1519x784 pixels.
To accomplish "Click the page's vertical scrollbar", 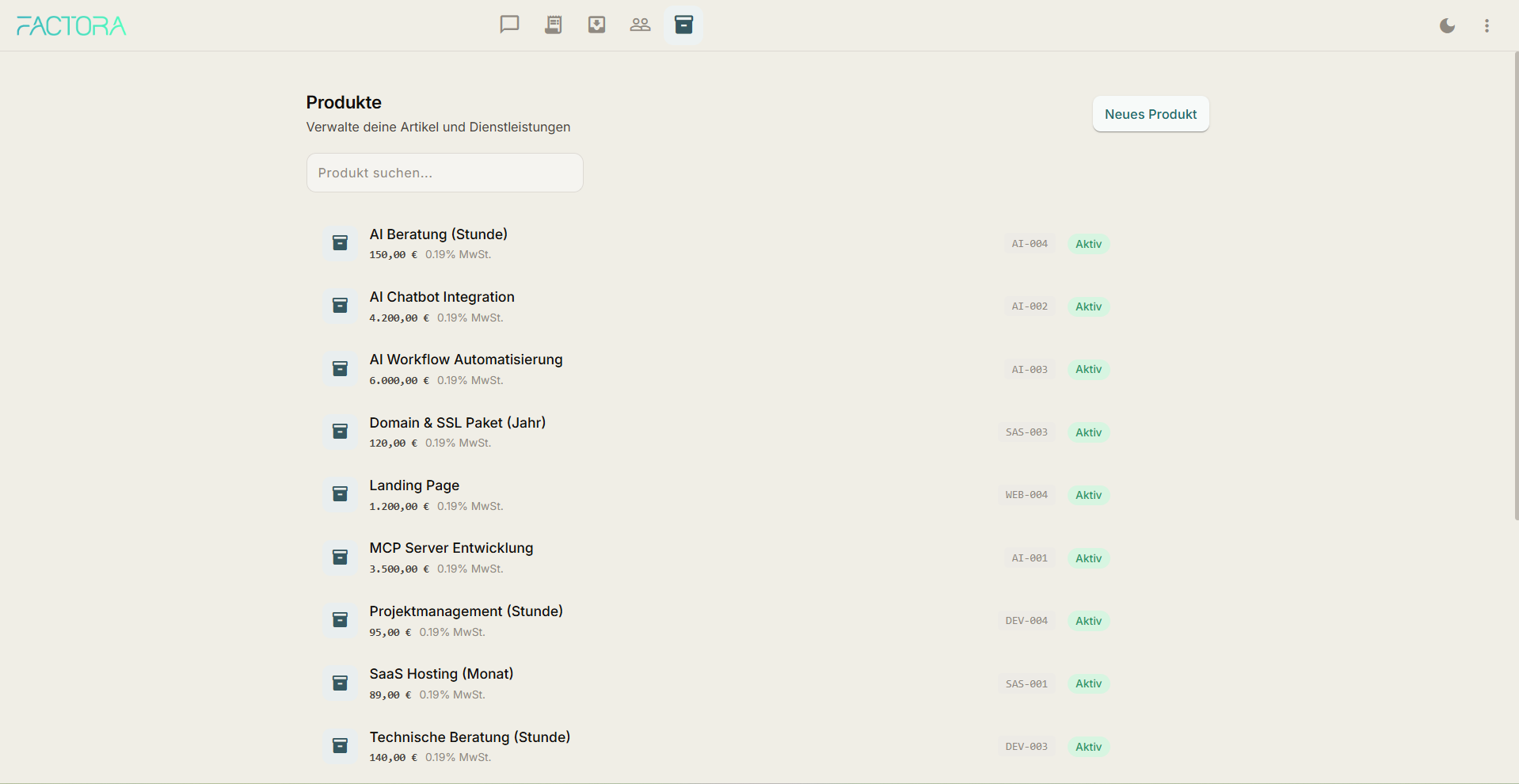I will click(1516, 285).
